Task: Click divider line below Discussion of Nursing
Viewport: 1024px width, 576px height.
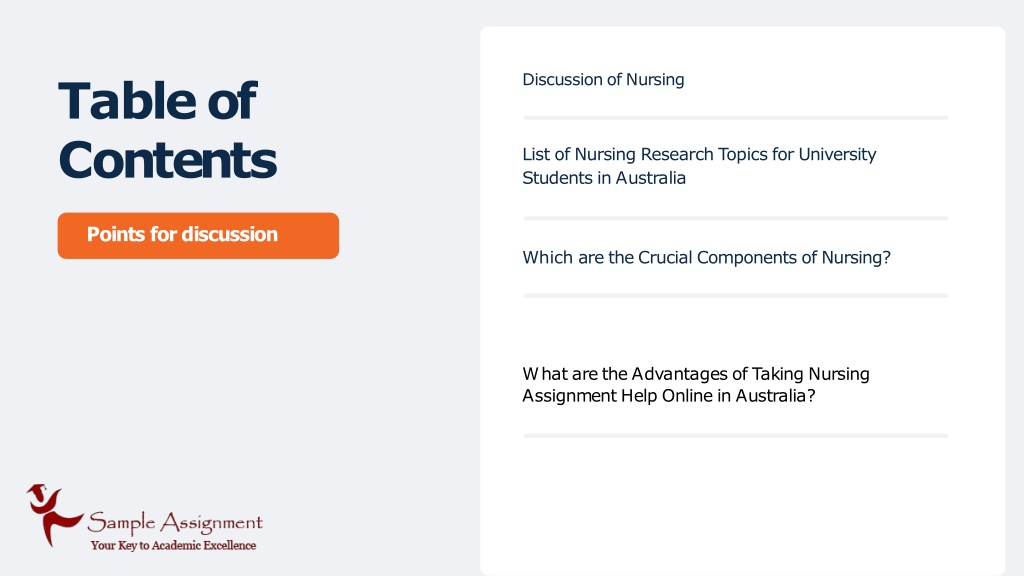Action: [x=735, y=118]
